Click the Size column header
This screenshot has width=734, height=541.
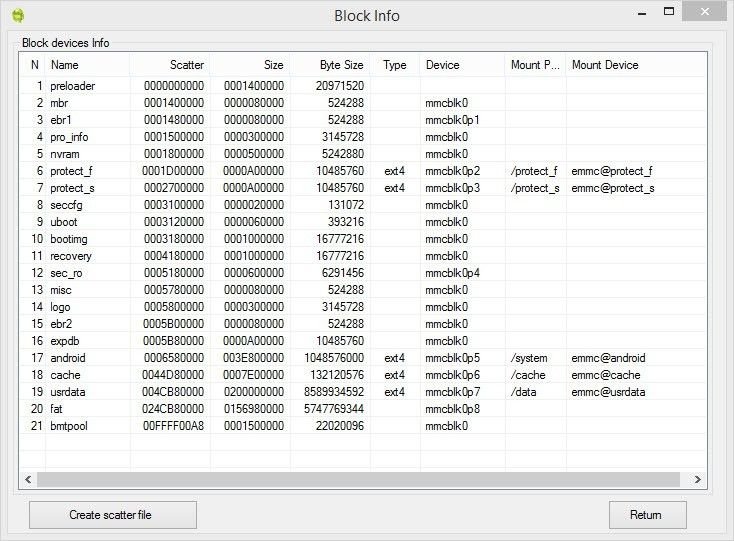click(250, 65)
